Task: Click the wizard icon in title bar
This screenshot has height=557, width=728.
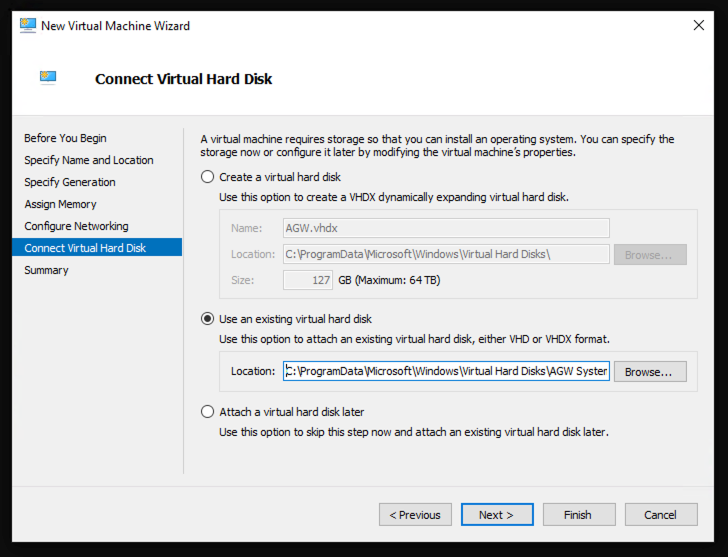Action: 29,25
